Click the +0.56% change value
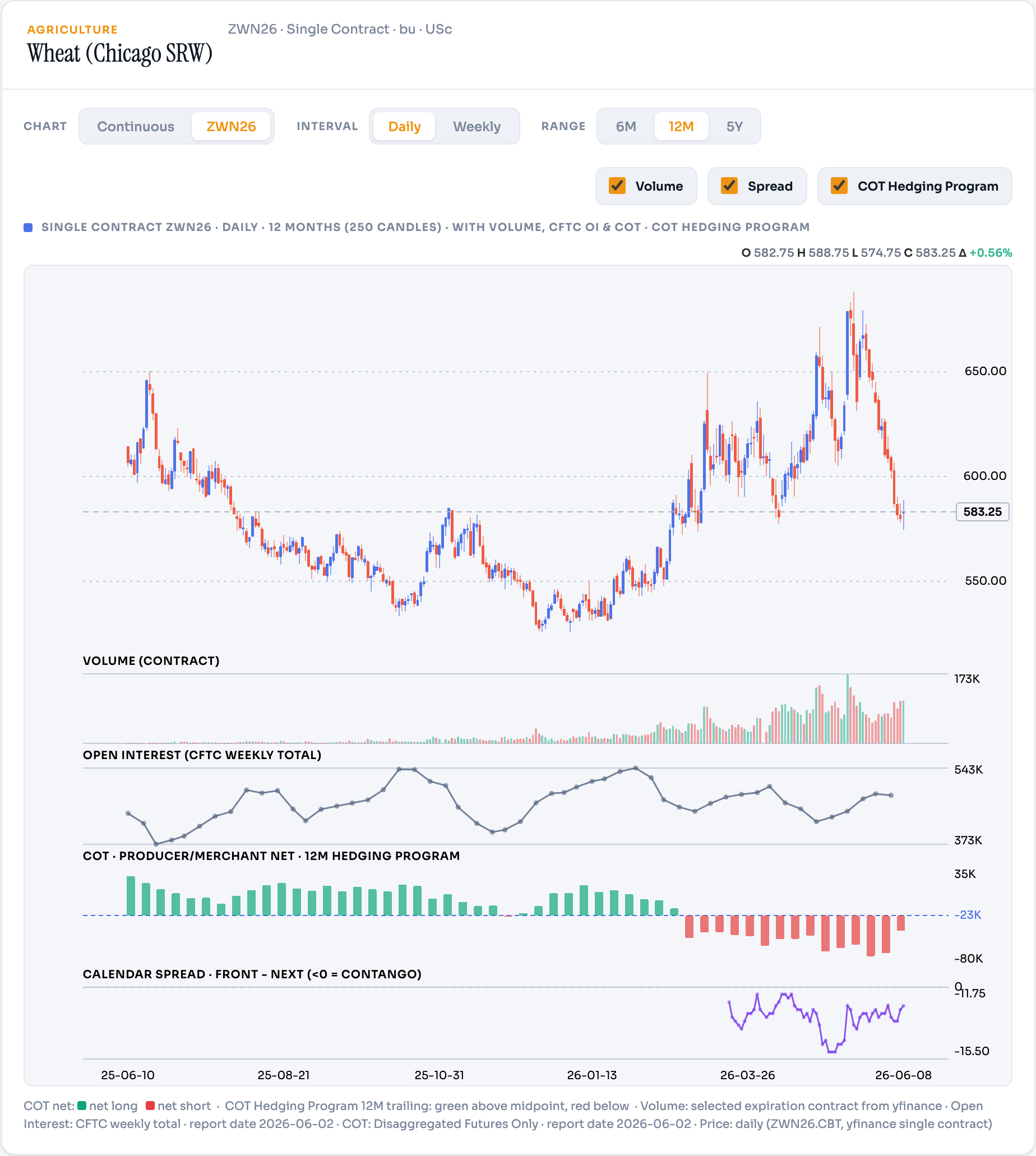This screenshot has width=1036, height=1156. tap(991, 253)
